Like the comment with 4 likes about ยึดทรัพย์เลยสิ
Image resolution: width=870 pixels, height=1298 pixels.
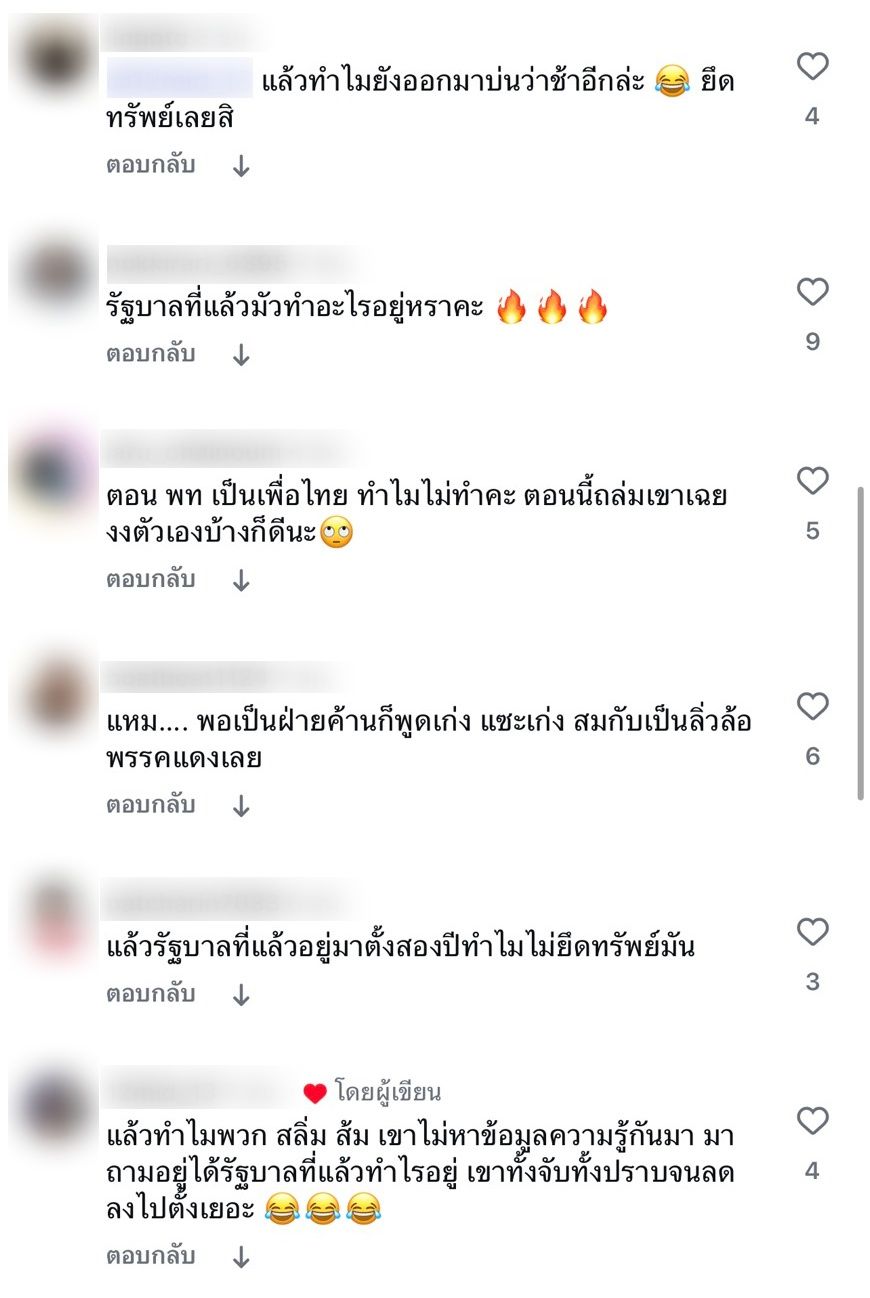click(812, 67)
